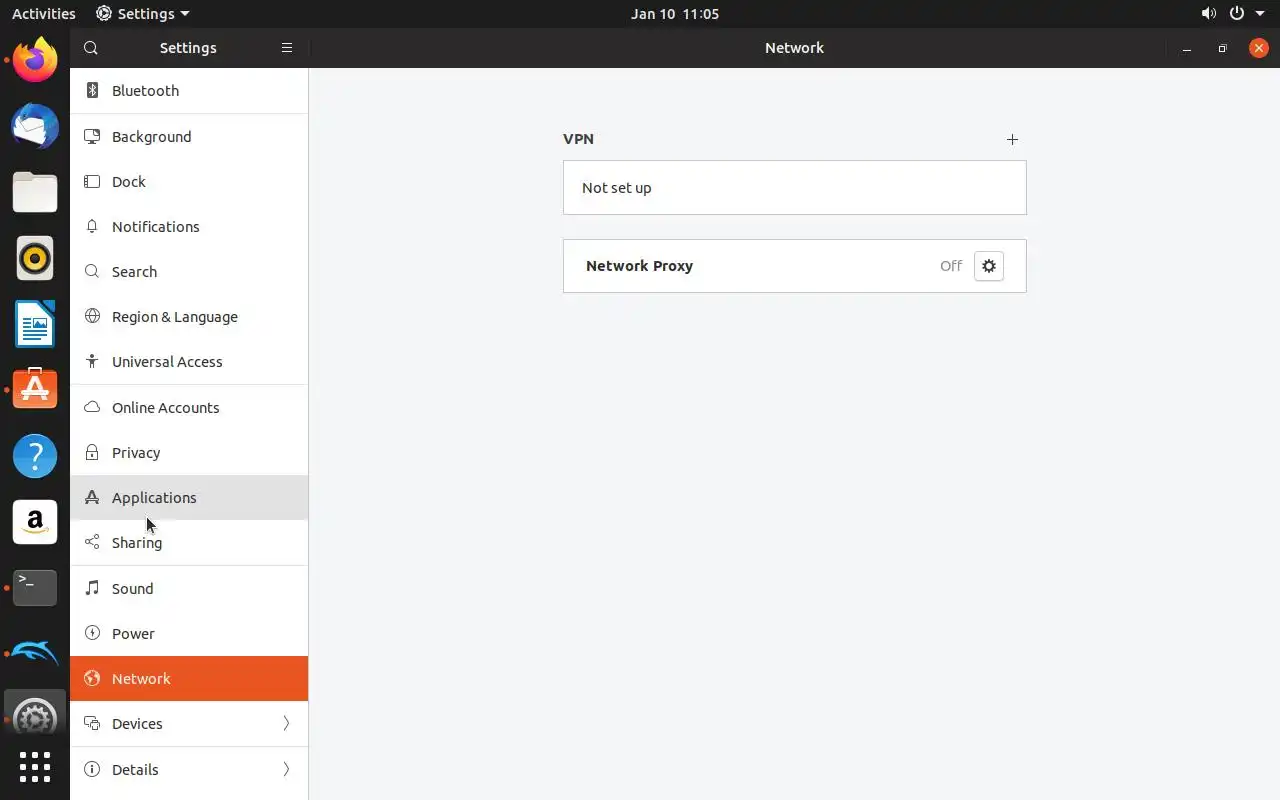
Task: Expand the Devices submenu chevron
Action: point(286,723)
